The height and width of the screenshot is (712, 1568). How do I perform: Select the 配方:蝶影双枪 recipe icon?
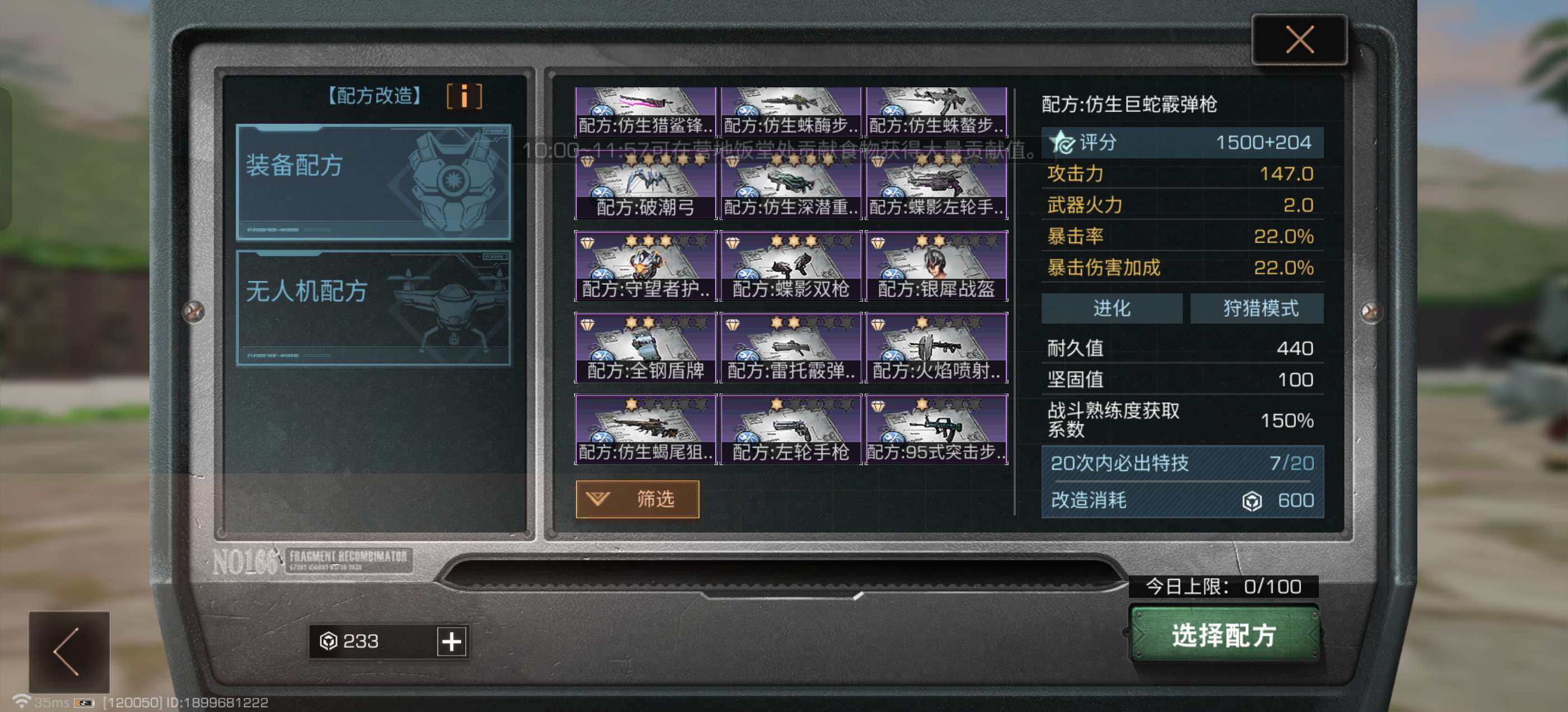(791, 266)
